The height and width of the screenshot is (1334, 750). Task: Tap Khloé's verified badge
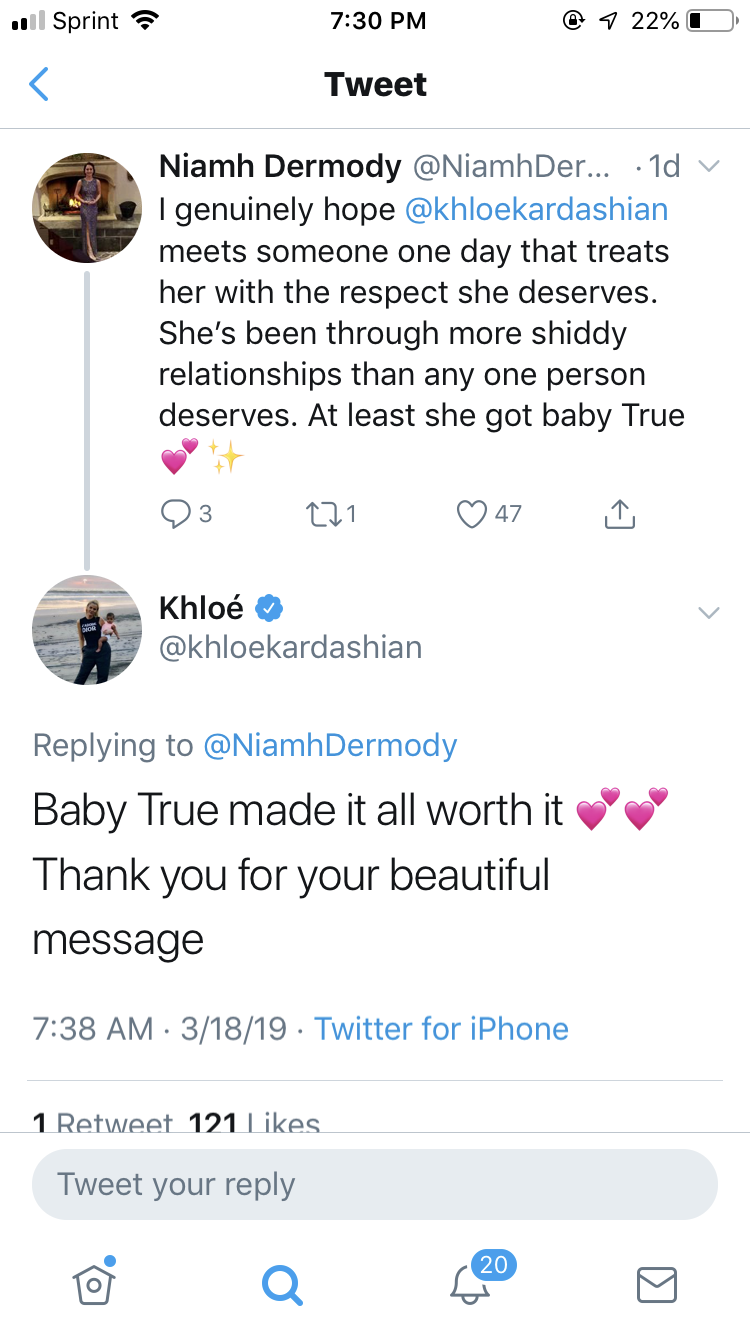[270, 607]
